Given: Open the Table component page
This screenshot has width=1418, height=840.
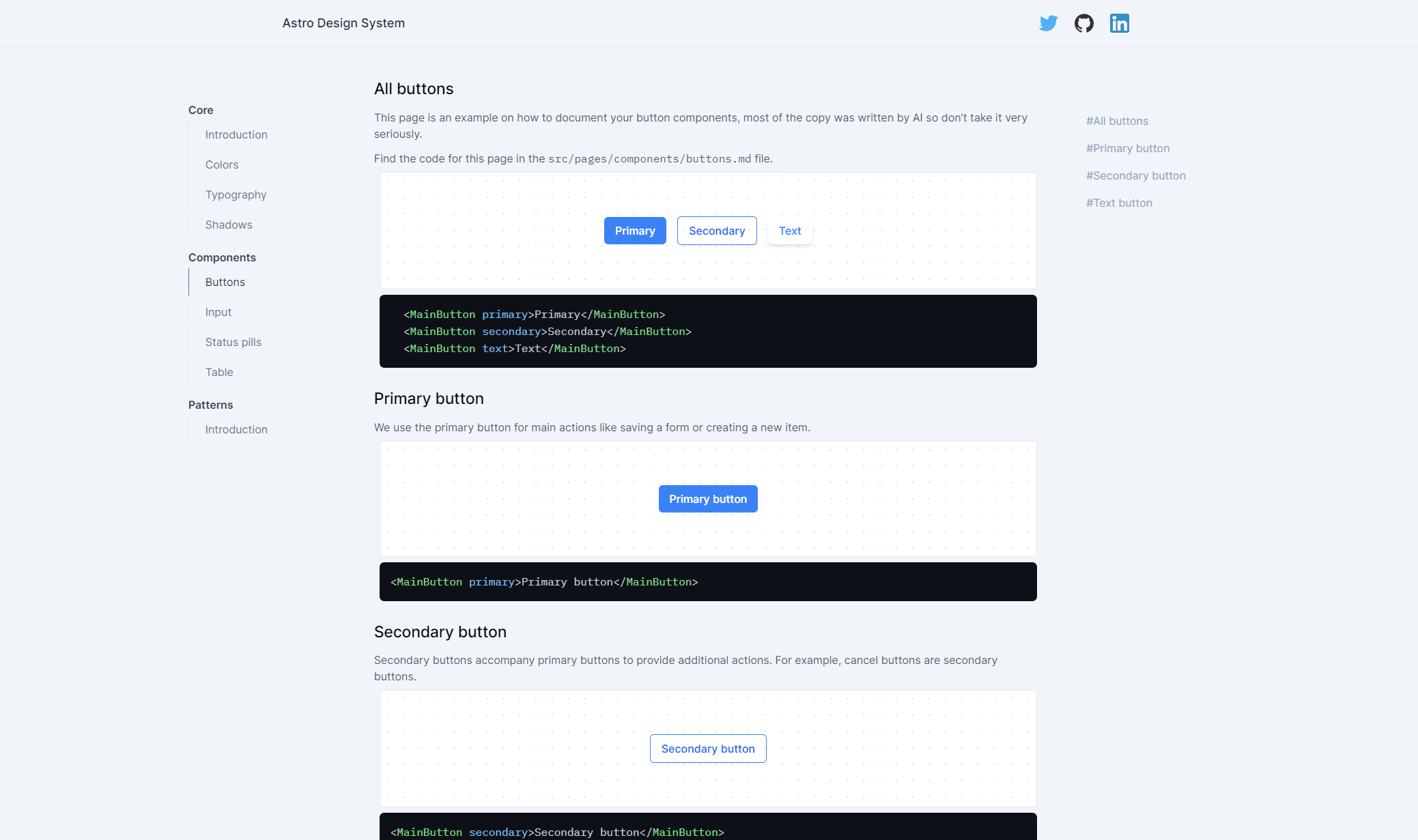Looking at the screenshot, I should (x=218, y=372).
